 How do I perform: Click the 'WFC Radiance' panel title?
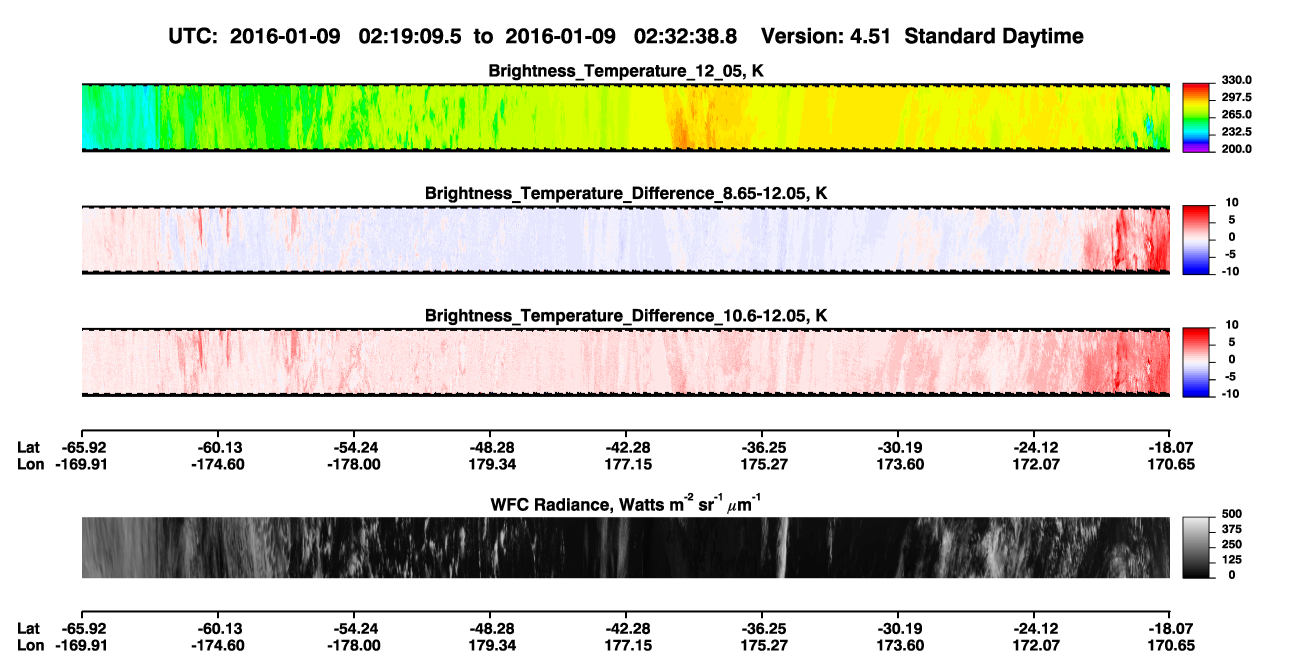tap(626, 504)
